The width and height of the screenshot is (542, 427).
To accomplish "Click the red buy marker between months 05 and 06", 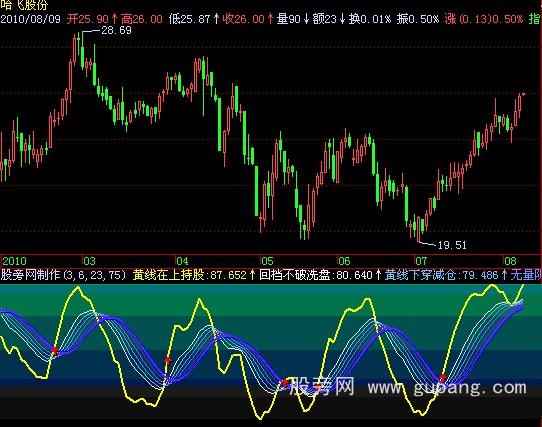I will [285, 382].
